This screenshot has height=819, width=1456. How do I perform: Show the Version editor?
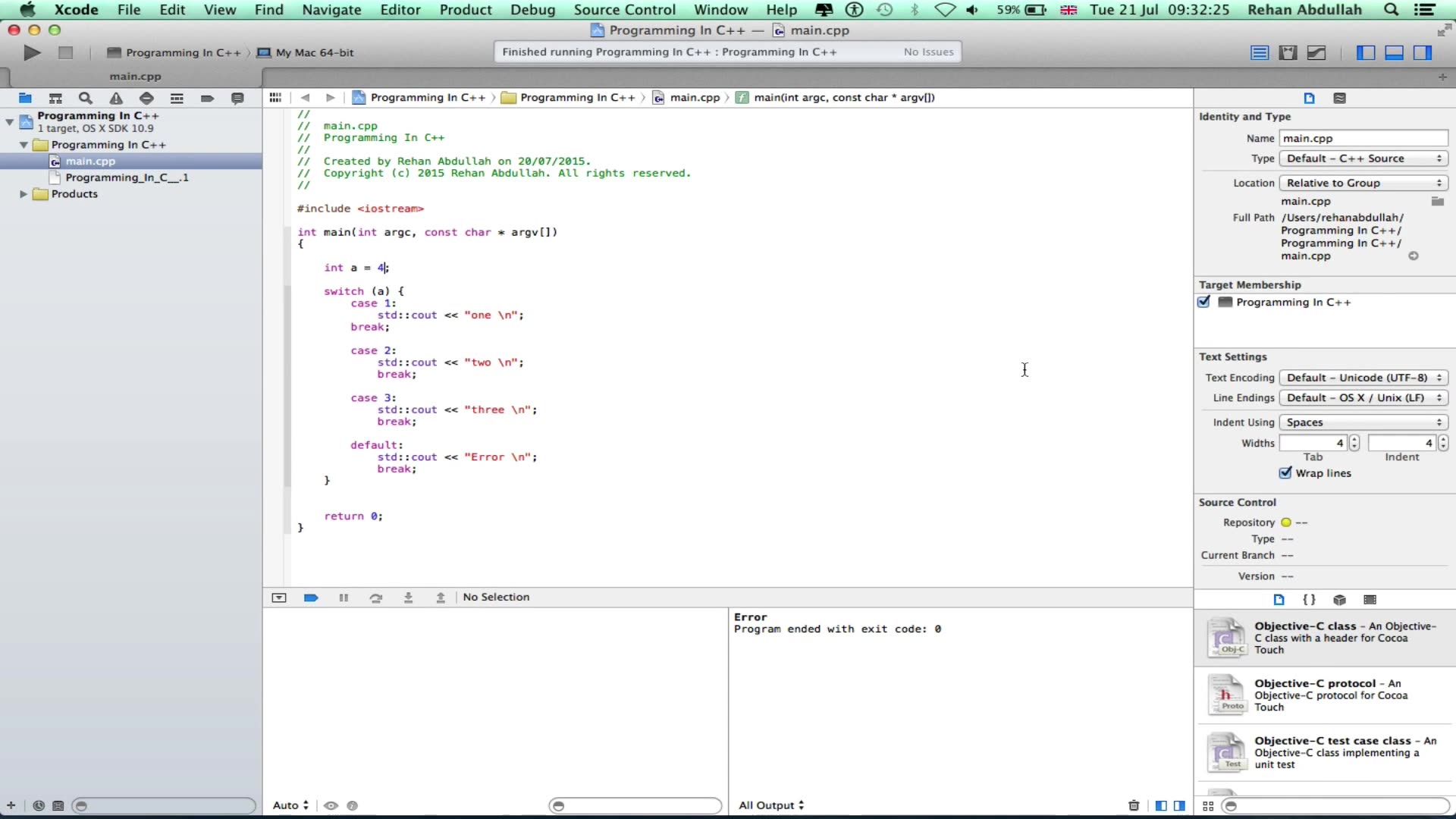tap(1316, 52)
